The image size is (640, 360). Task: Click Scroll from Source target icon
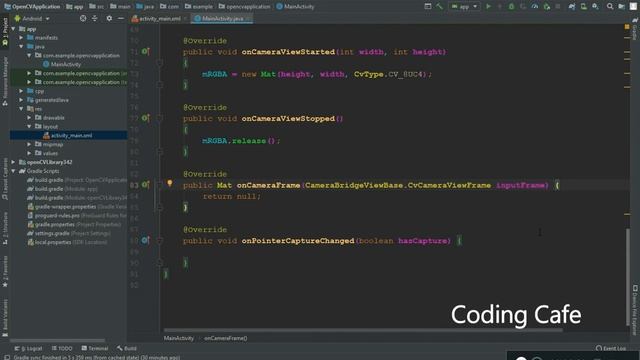(x=83, y=18)
